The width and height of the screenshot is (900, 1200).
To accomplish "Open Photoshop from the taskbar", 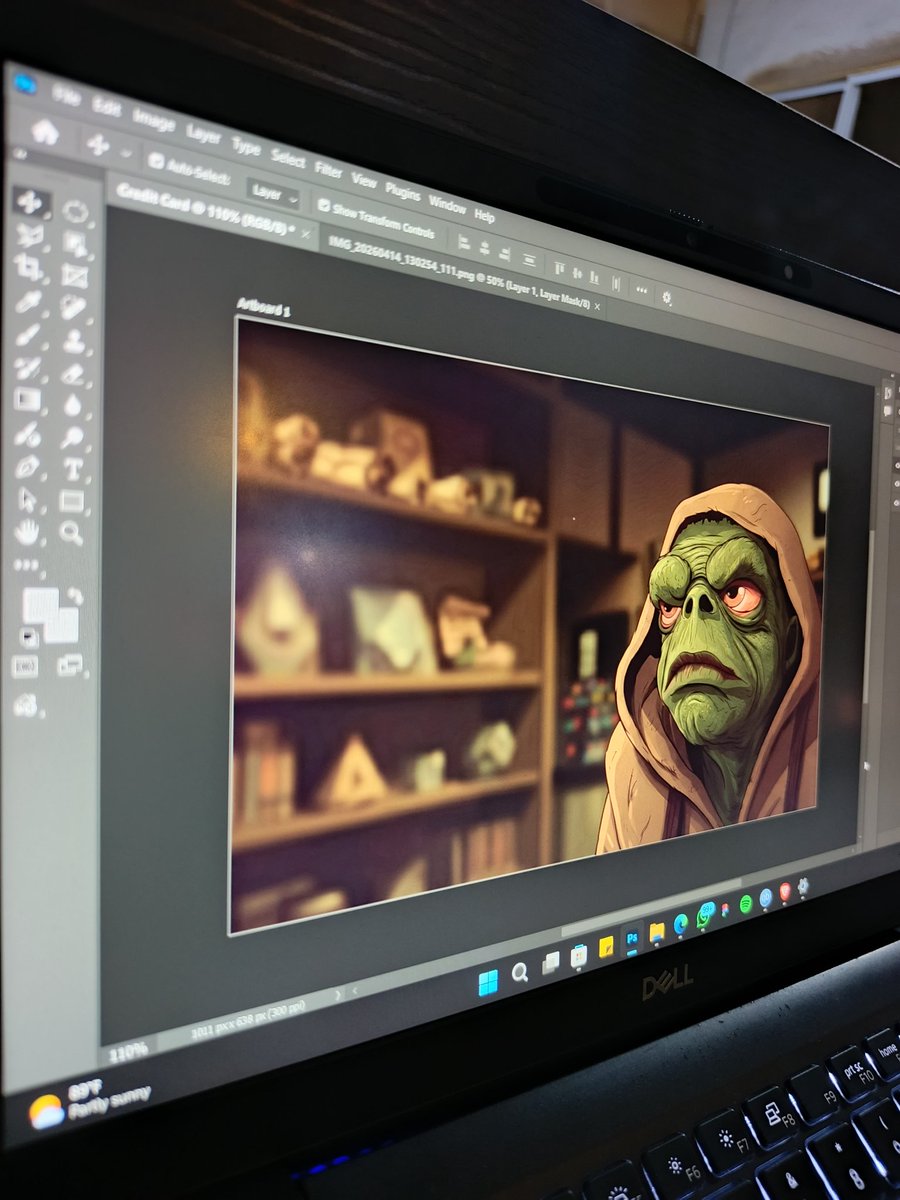I will pos(632,940).
